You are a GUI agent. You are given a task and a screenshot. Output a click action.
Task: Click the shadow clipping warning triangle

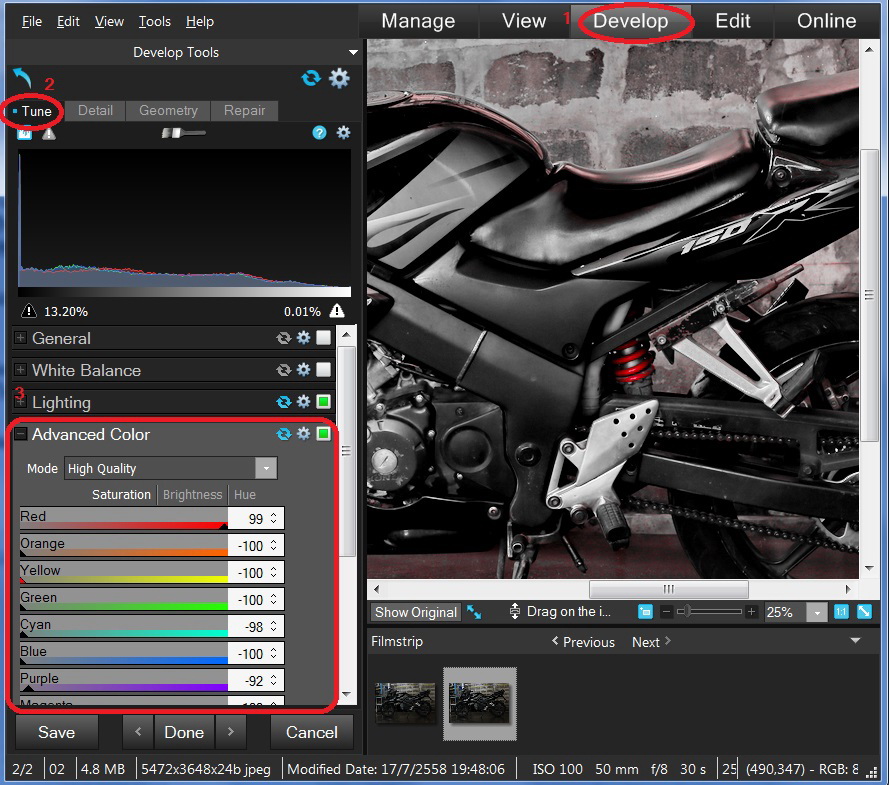click(x=27, y=311)
